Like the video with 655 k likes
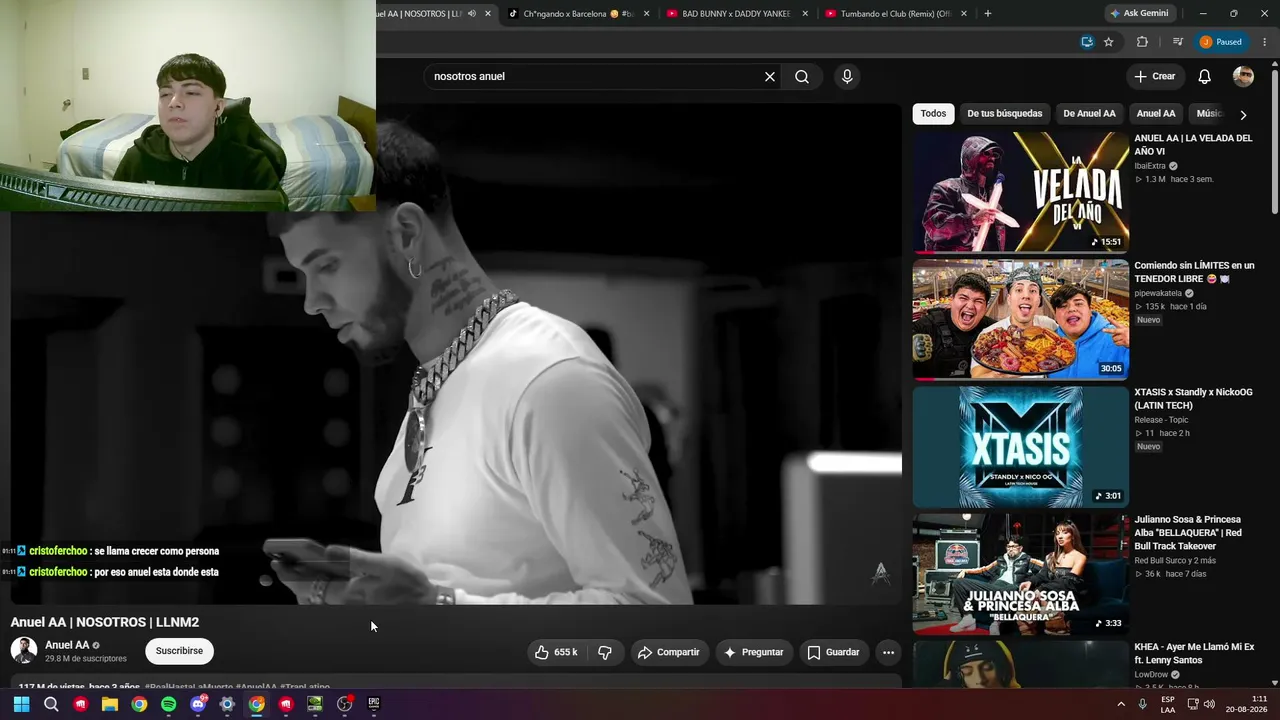Image resolution: width=1280 pixels, height=720 pixels. point(556,652)
